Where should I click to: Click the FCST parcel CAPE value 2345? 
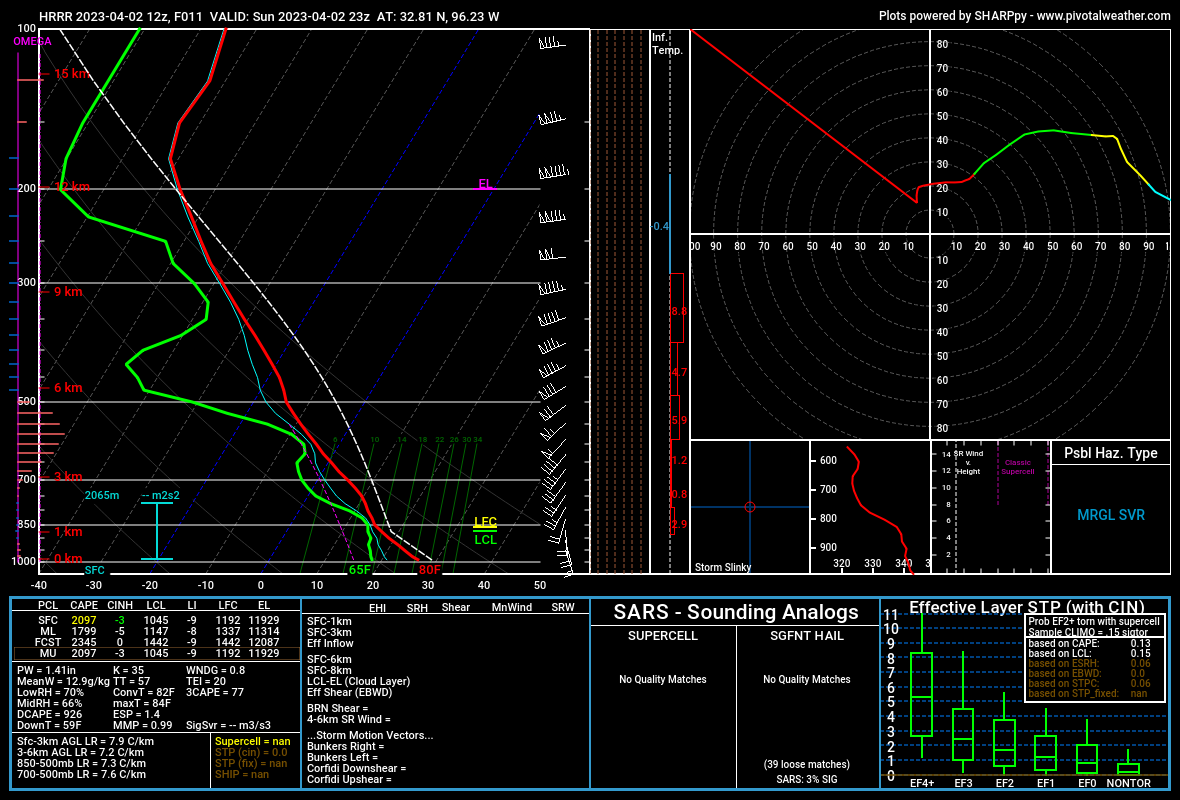click(x=84, y=642)
